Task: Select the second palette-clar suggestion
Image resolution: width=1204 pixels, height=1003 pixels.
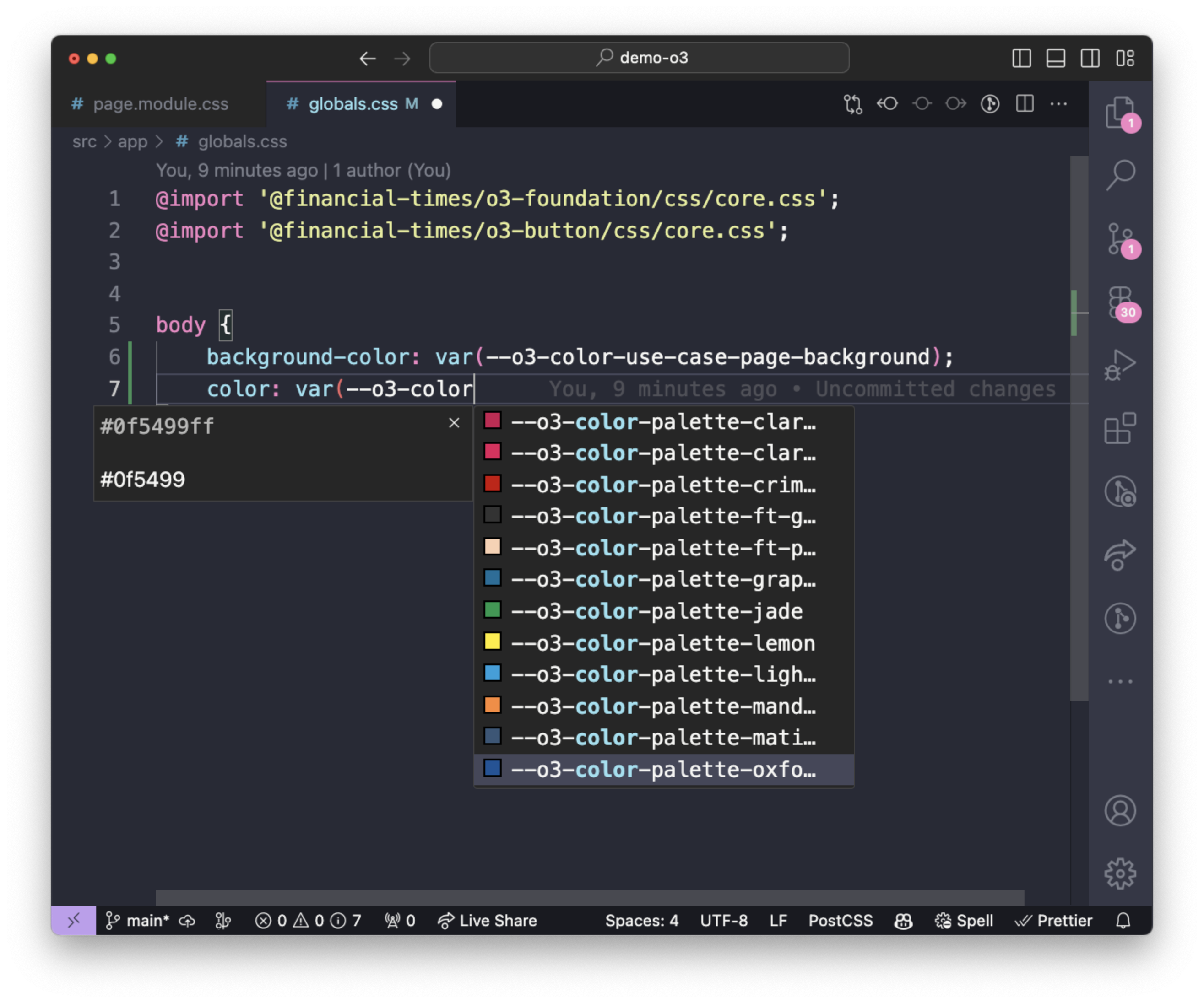Action: 664,453
